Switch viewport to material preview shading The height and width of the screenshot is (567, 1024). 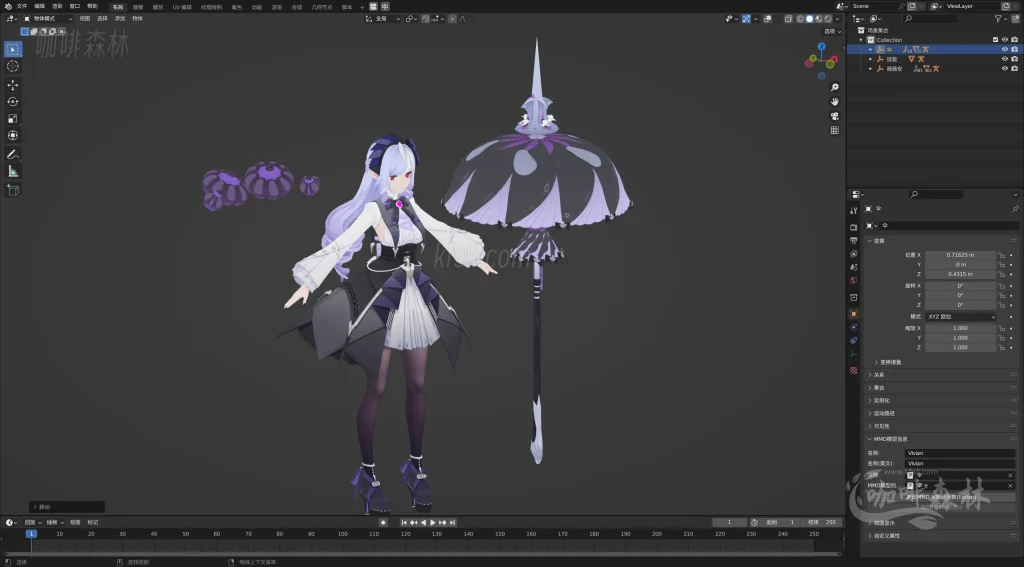click(x=818, y=19)
